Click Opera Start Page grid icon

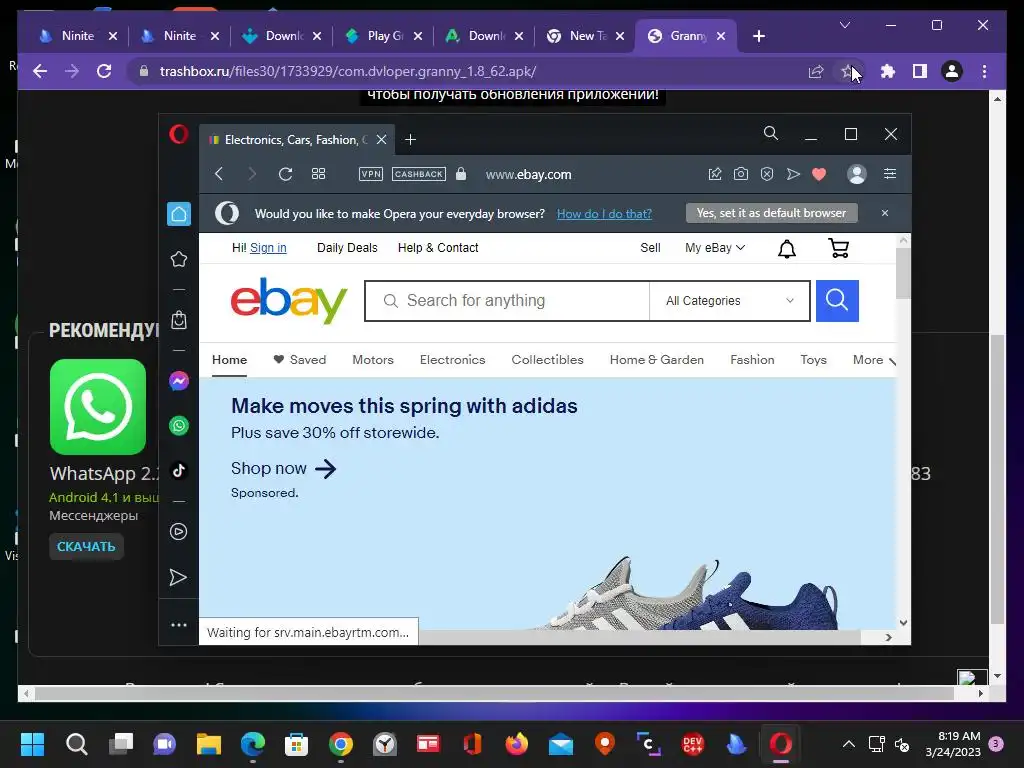tap(318, 174)
